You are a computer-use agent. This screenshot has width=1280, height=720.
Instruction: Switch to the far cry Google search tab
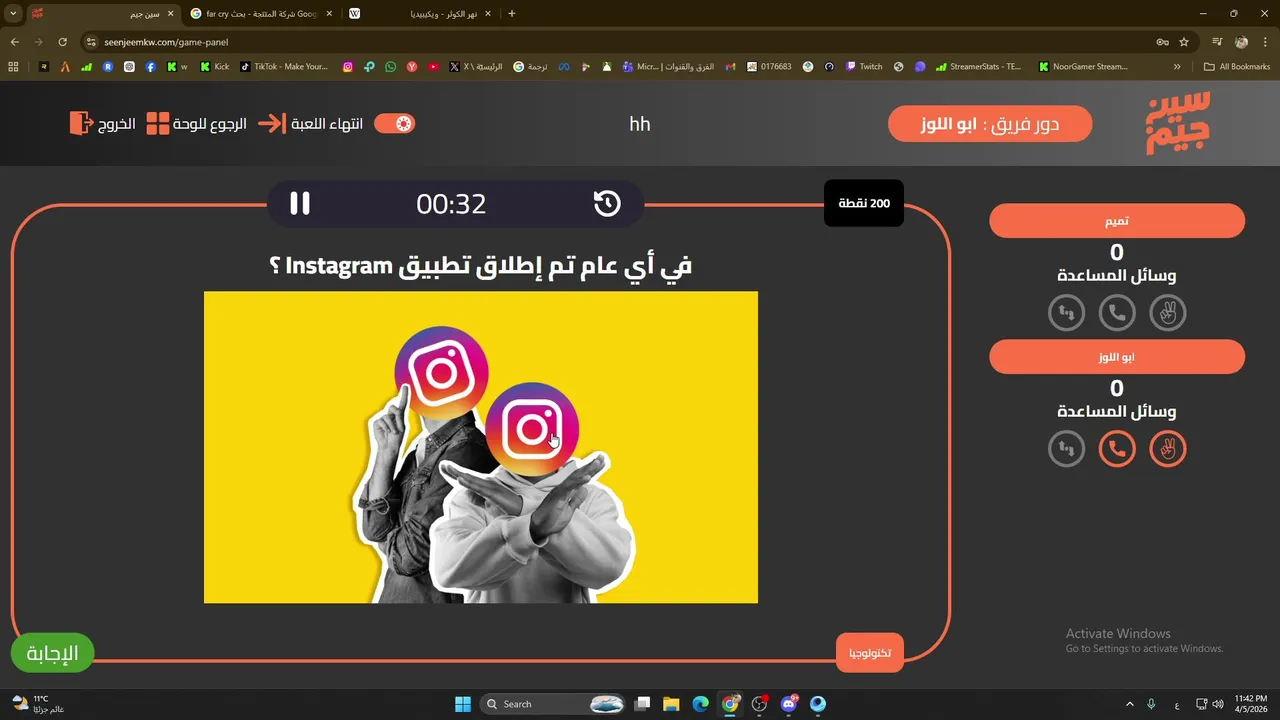point(262,14)
